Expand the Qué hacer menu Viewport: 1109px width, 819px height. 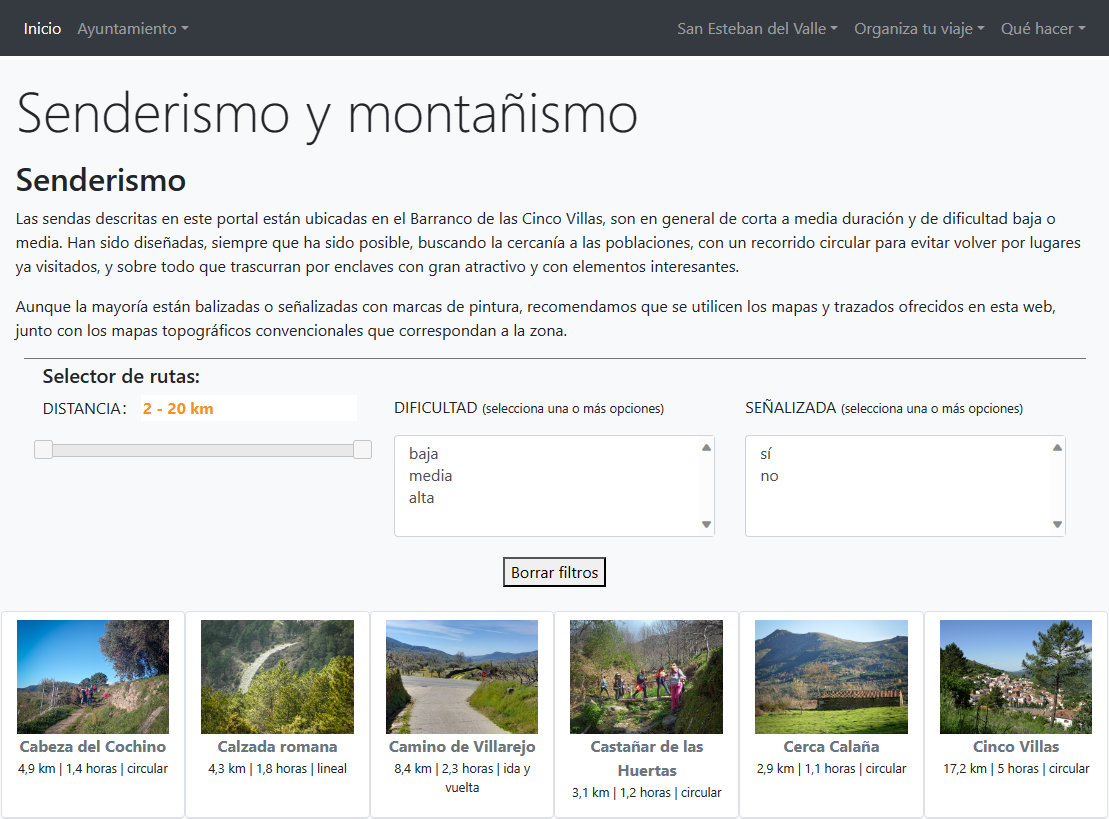tap(1043, 29)
